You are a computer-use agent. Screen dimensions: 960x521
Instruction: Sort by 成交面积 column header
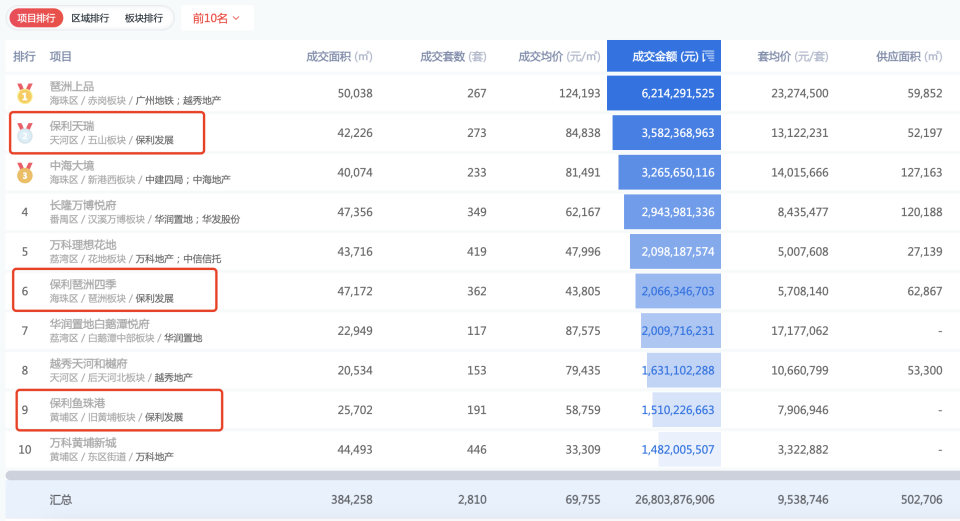(x=339, y=56)
